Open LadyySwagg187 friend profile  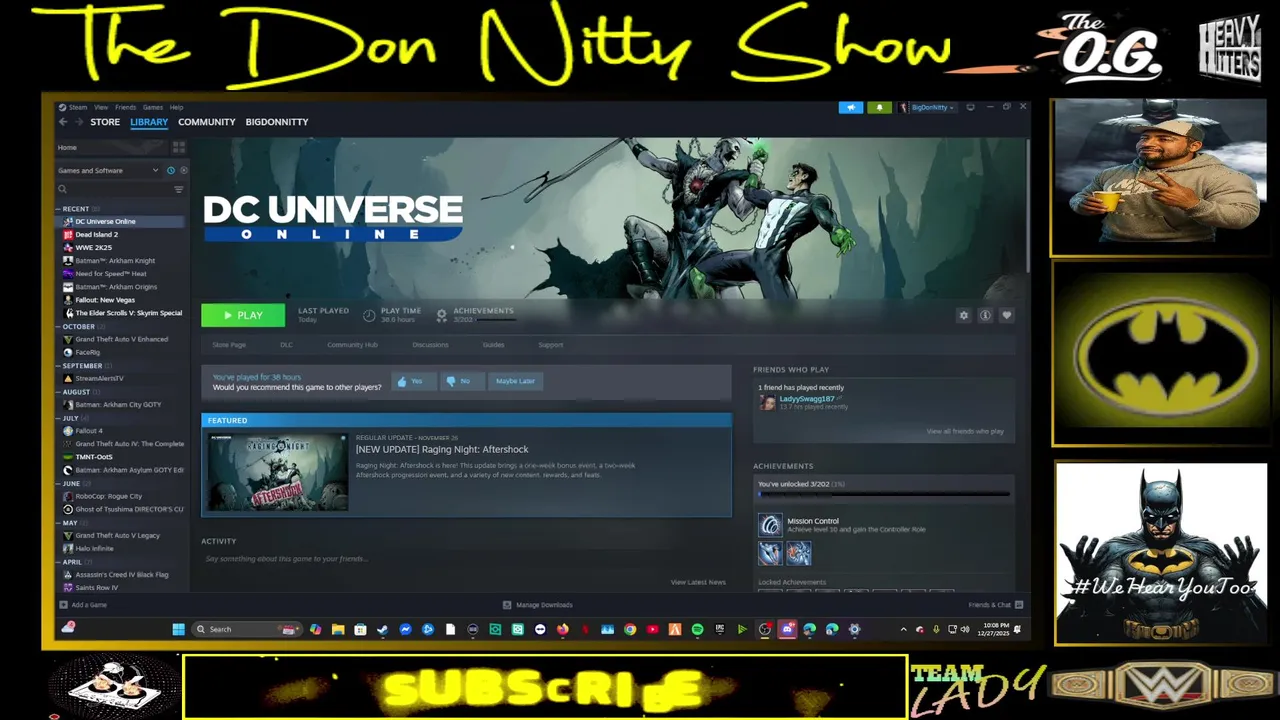pos(806,399)
